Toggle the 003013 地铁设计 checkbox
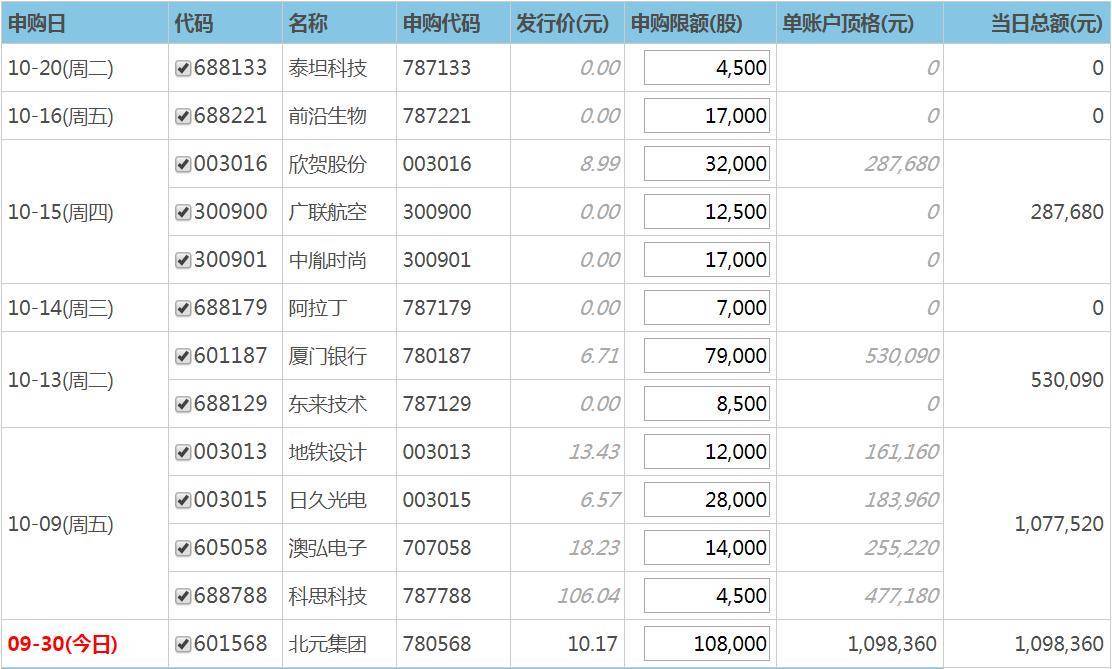 (183, 452)
